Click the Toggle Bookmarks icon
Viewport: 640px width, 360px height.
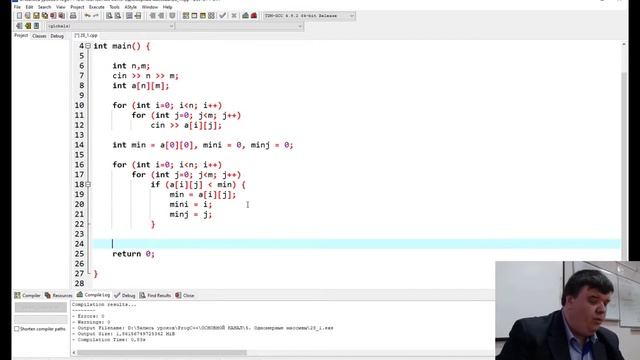(28, 26)
